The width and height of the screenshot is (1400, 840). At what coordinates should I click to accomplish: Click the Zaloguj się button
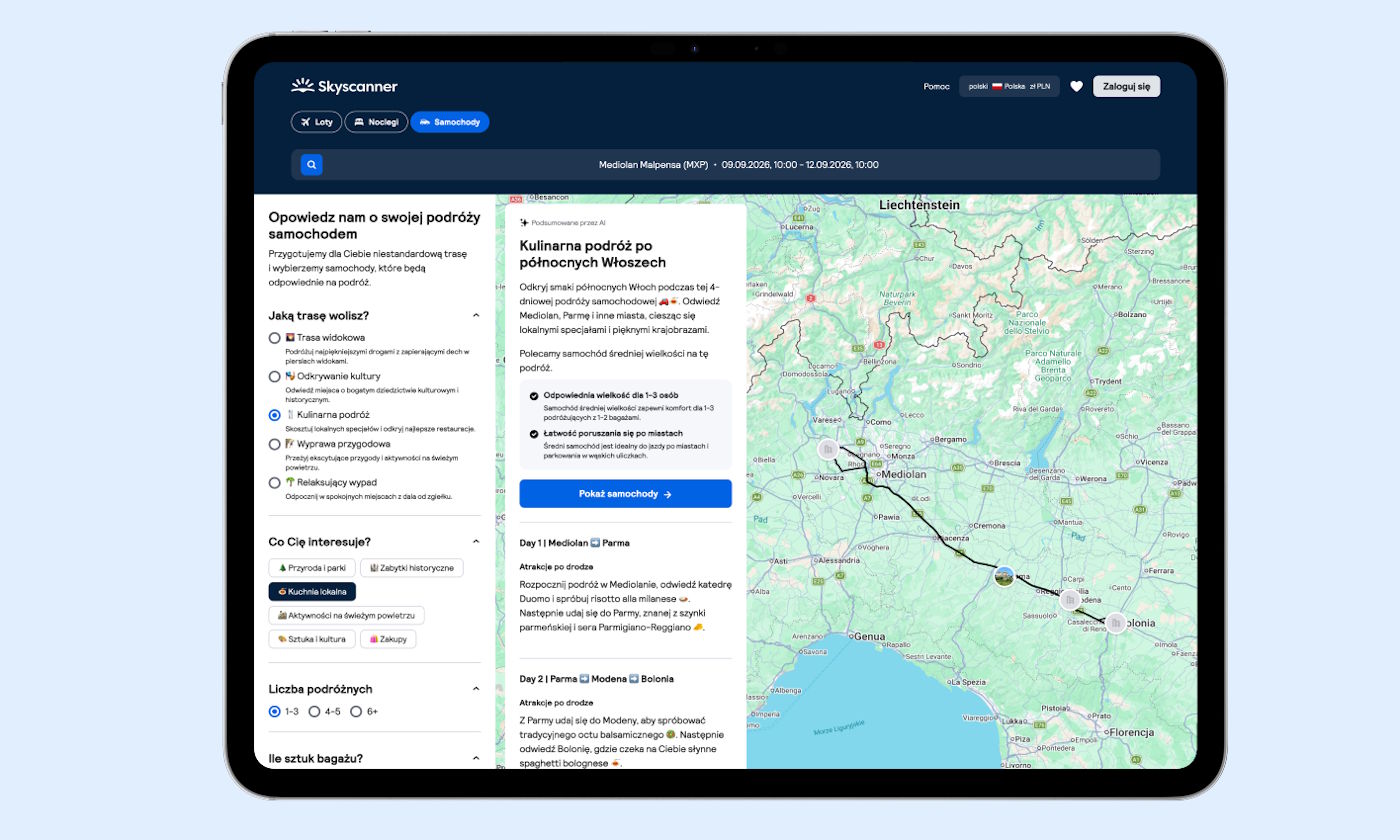coord(1126,86)
